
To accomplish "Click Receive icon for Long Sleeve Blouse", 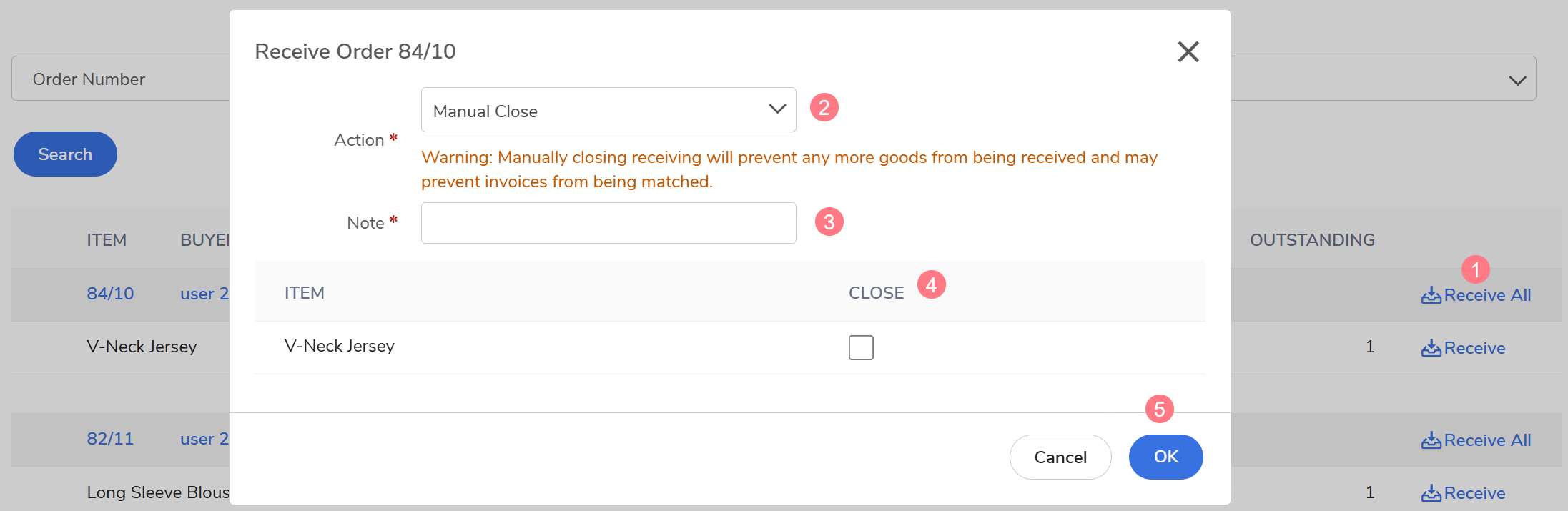I will tap(1431, 493).
